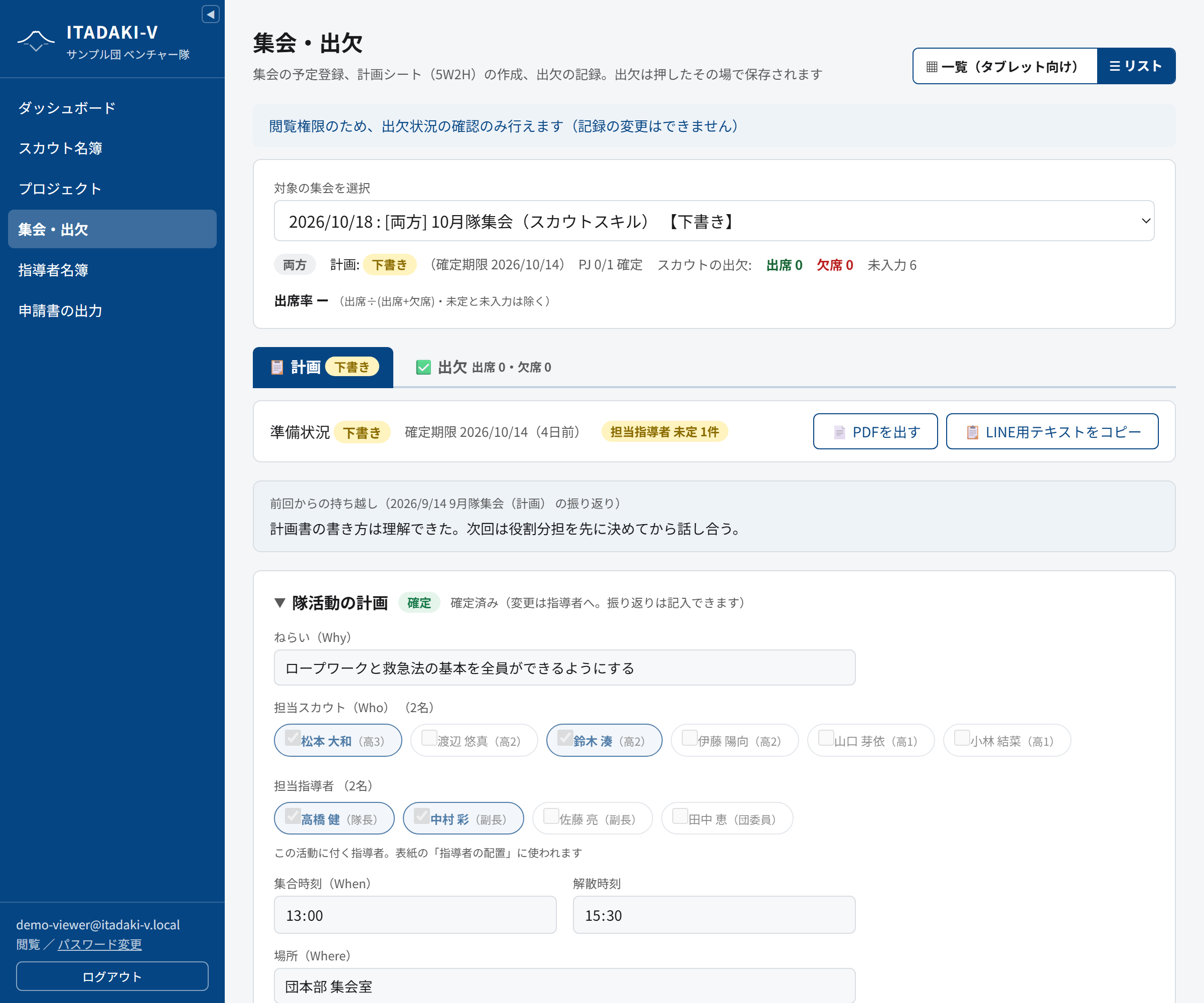Toggle leader checkbox 佐藤 亮（副長）
The width and height of the screenshot is (1204, 1003).
coord(551,815)
